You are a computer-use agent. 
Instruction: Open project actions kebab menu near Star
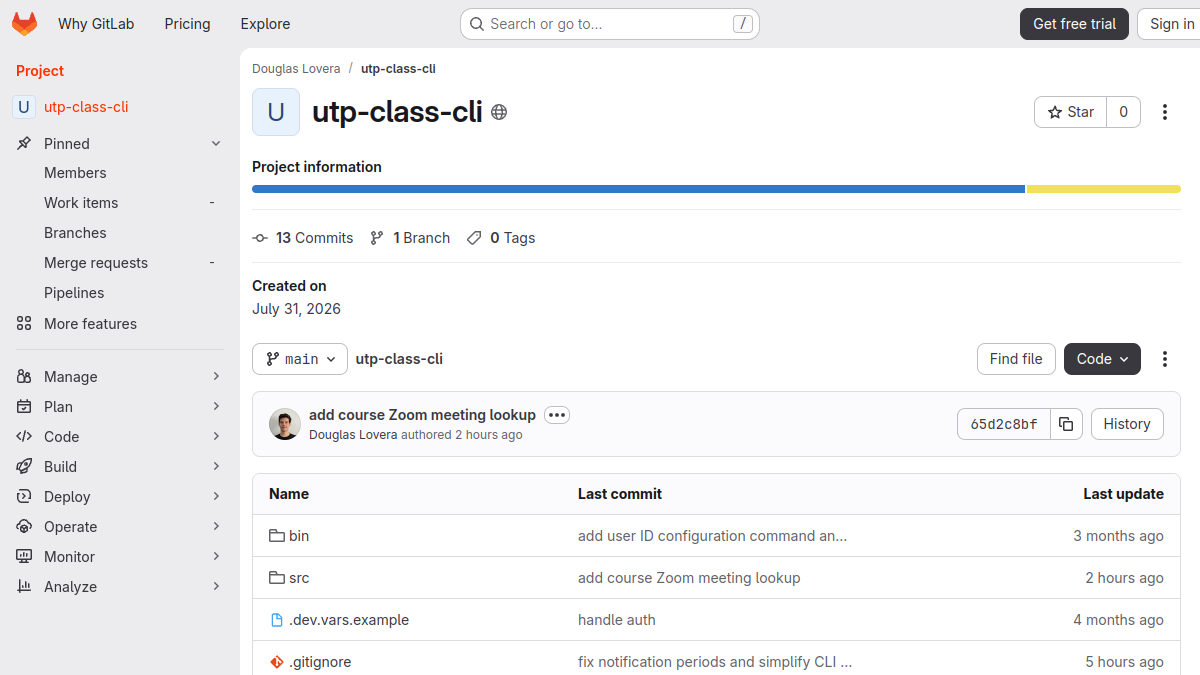[1164, 112]
